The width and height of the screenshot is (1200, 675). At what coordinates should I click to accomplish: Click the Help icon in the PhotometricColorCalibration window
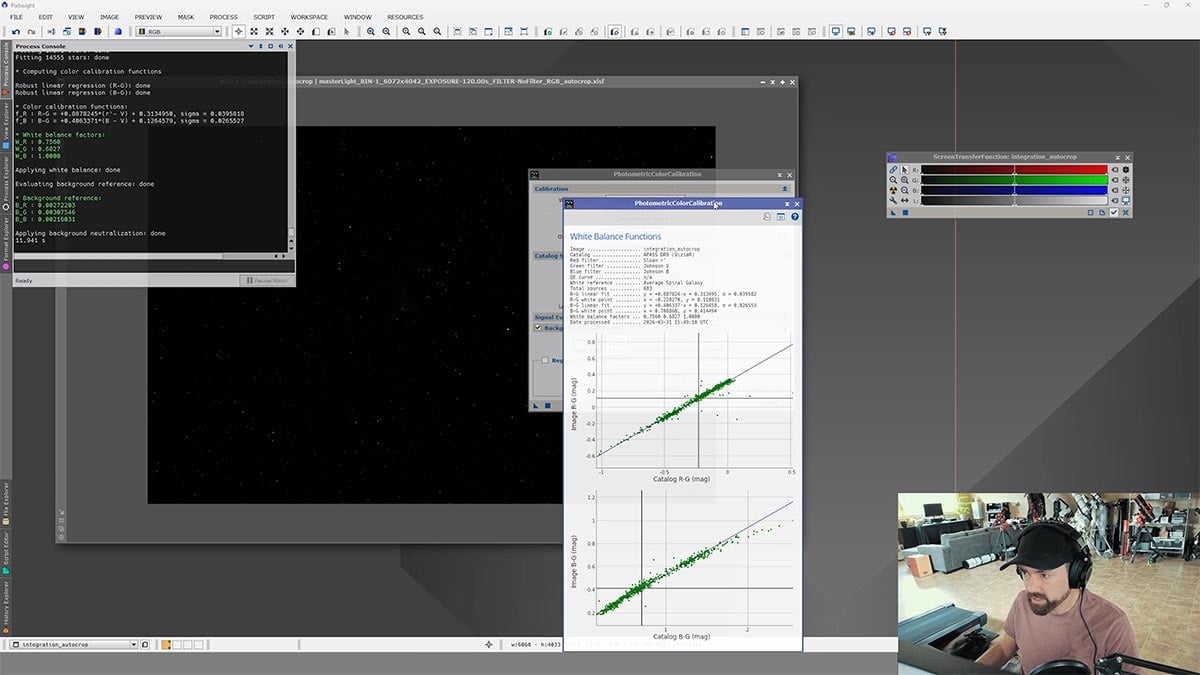click(795, 216)
